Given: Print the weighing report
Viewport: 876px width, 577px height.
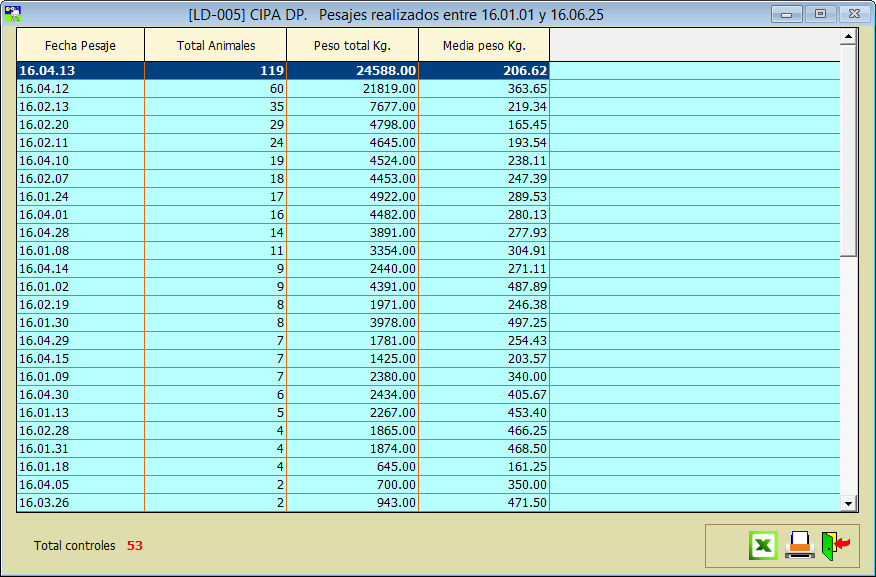Looking at the screenshot, I should coord(799,545).
